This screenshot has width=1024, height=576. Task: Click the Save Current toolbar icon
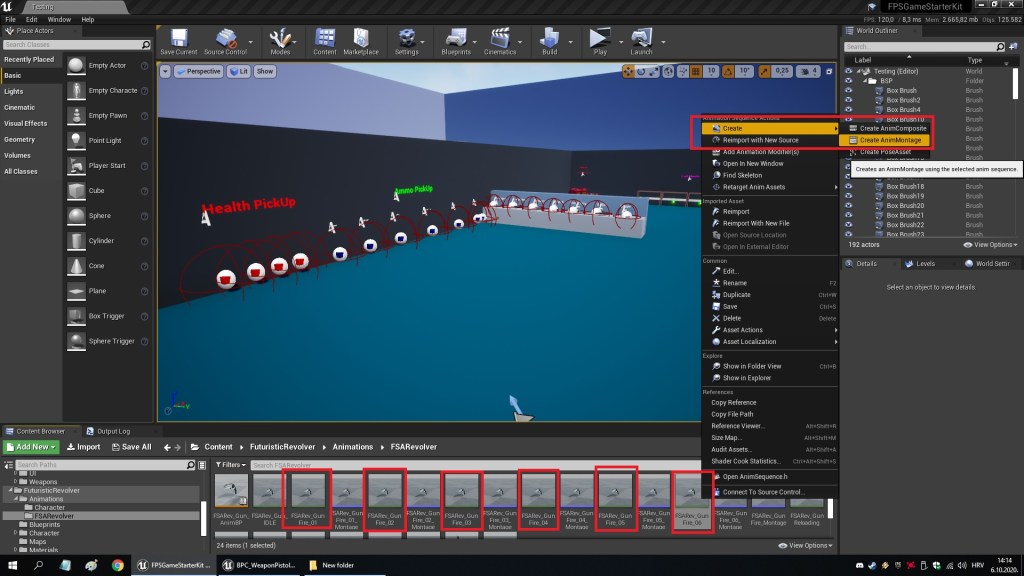tap(179, 39)
